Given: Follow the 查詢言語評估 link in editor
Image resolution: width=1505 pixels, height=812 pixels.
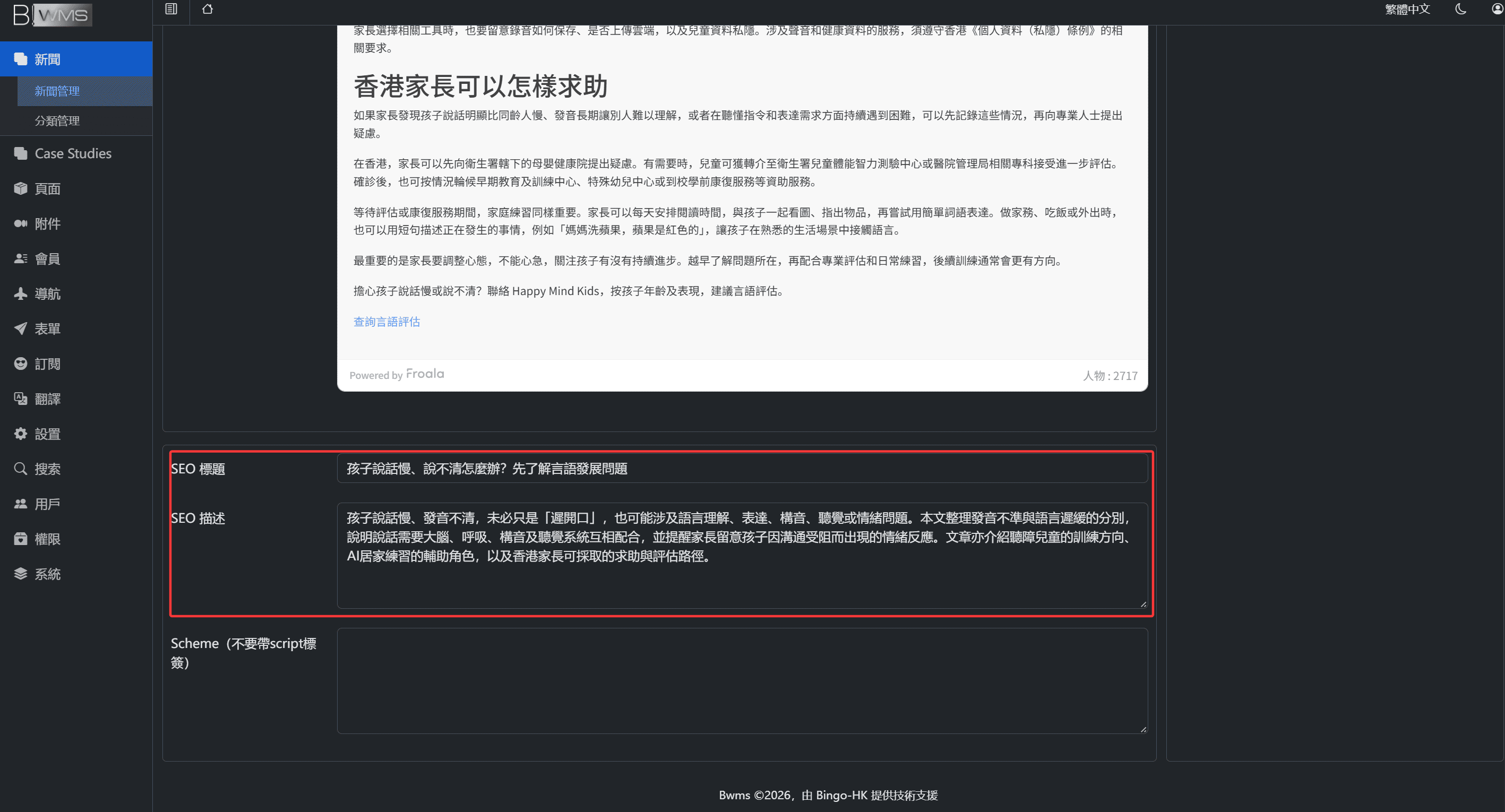Looking at the screenshot, I should (387, 322).
